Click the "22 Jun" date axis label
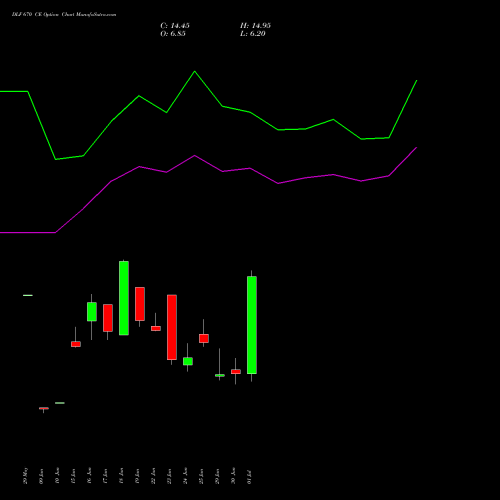Image resolution: width=500 pixels, height=500 pixels. [x=154, y=476]
